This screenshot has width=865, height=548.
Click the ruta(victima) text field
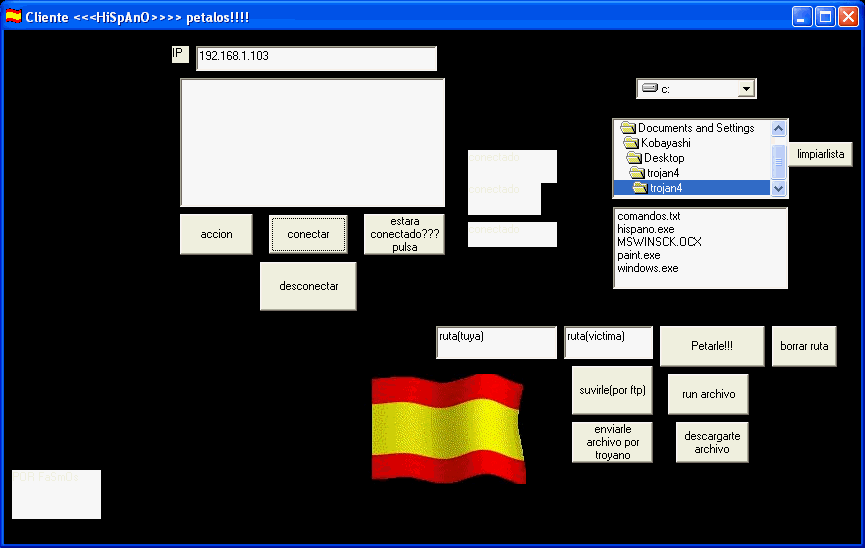[608, 343]
